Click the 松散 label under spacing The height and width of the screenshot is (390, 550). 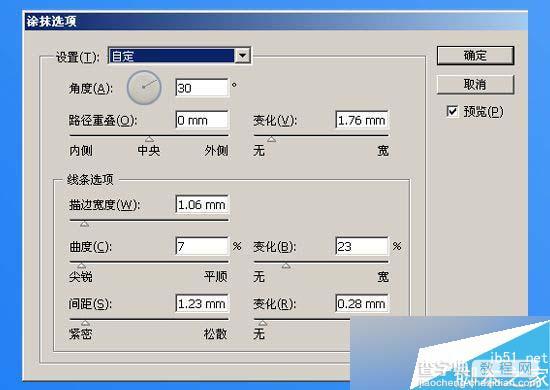point(216,334)
